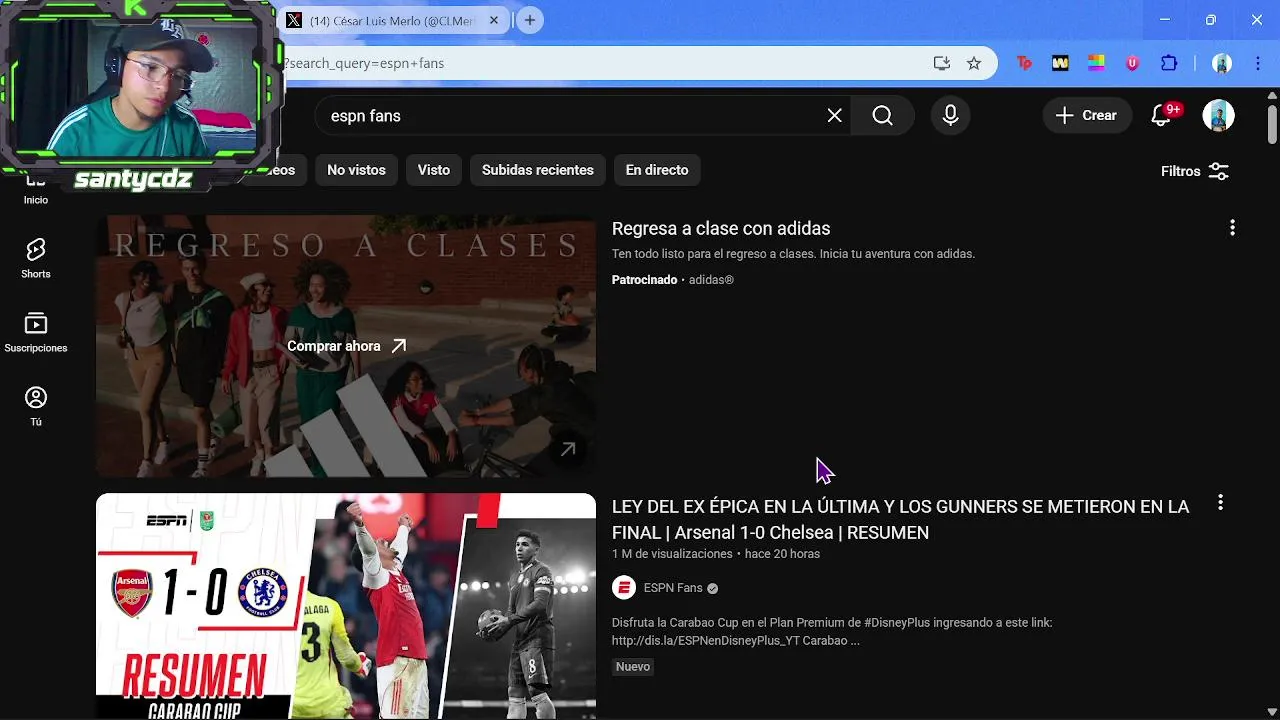
Task: Open the notifications bell showing 9+
Action: (x=1162, y=116)
